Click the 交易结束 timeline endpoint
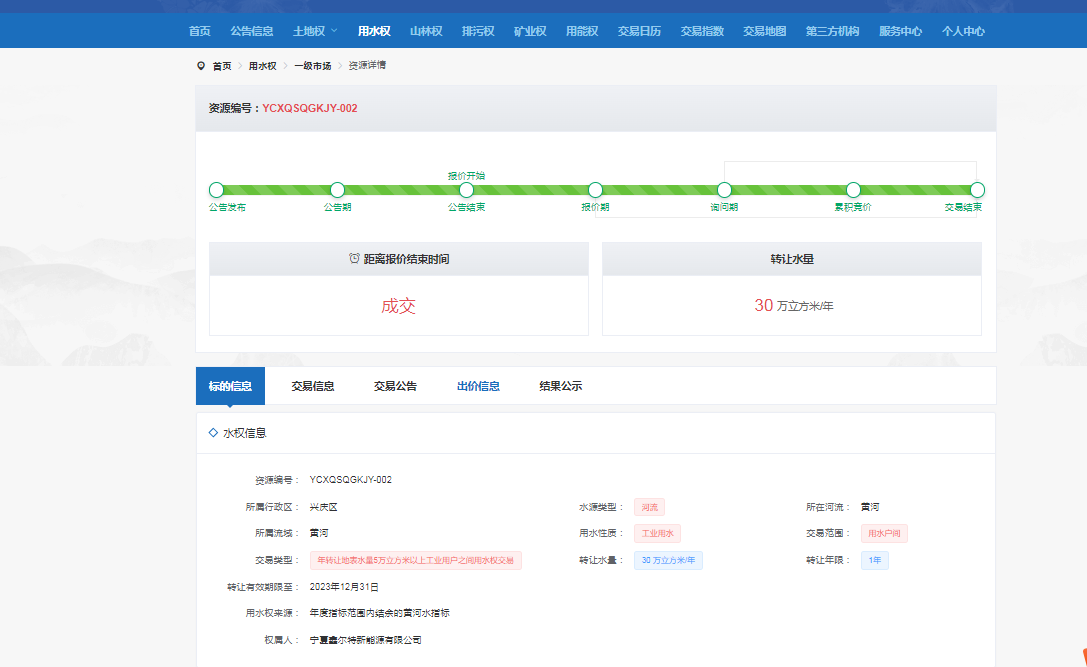 977,190
